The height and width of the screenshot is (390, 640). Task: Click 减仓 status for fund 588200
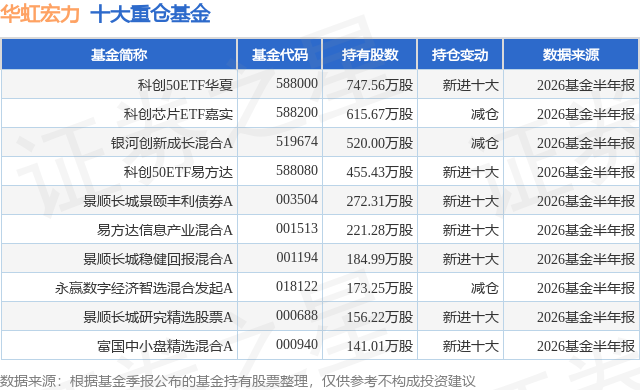pyautogui.click(x=484, y=114)
